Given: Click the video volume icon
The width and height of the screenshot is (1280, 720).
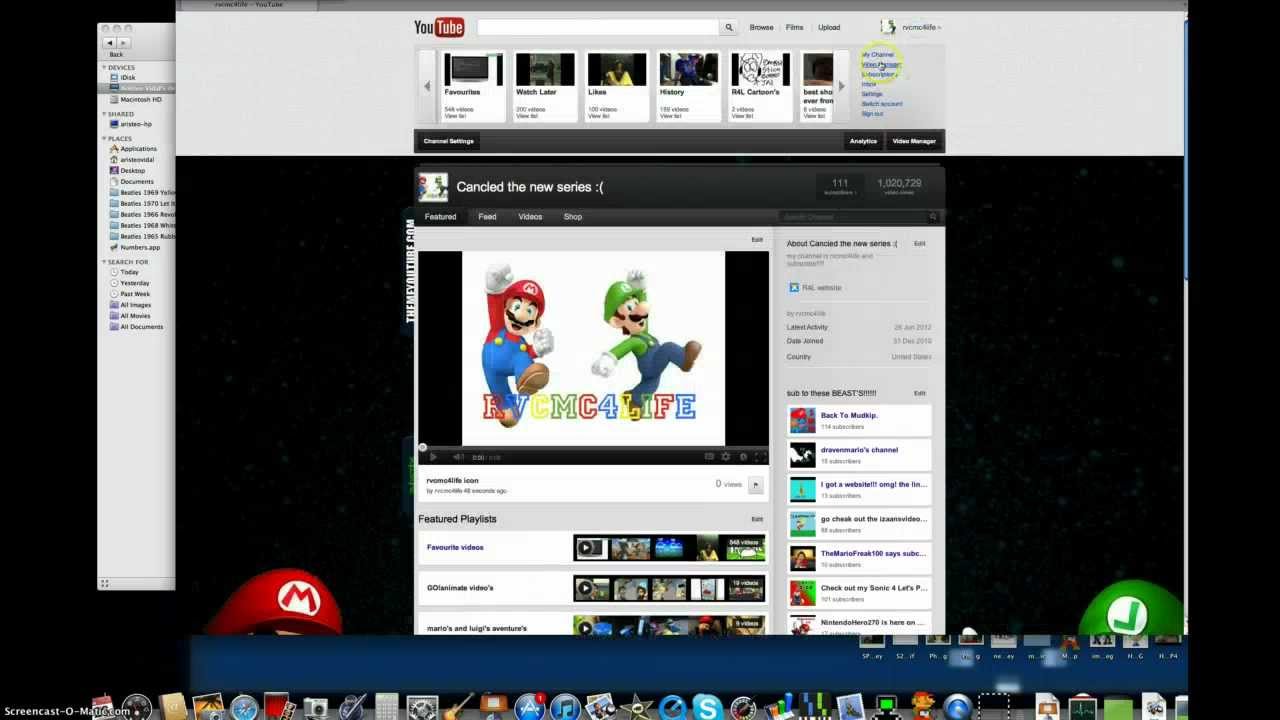Looking at the screenshot, I should tap(458, 457).
